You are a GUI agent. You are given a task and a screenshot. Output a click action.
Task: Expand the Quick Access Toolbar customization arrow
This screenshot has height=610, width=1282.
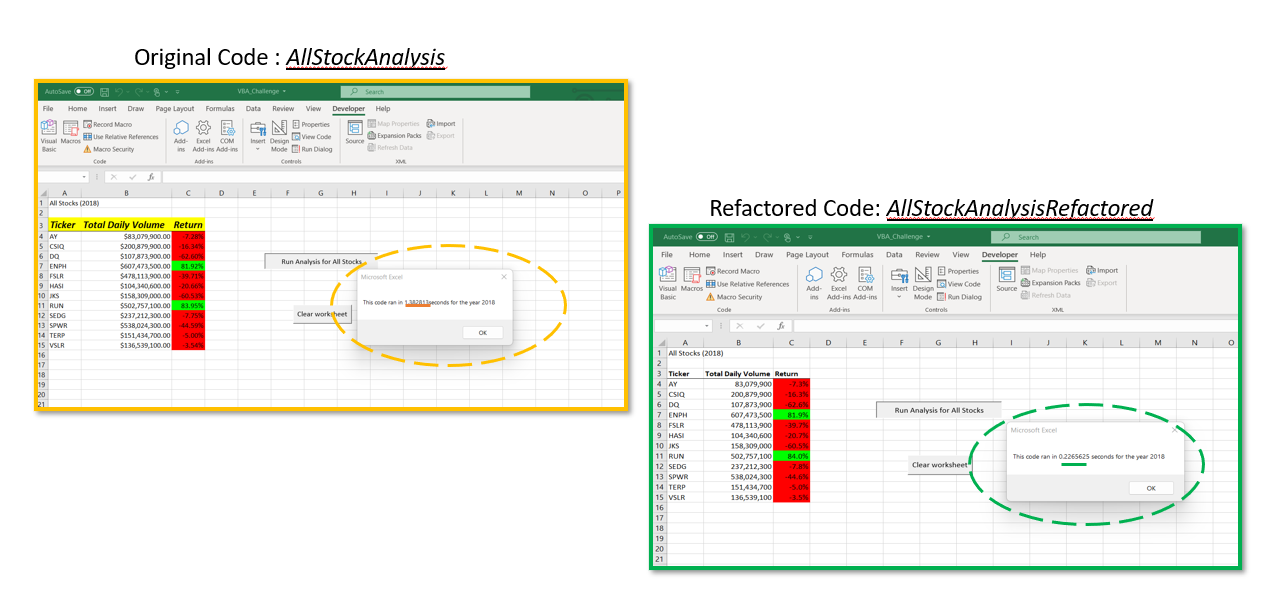tap(177, 92)
